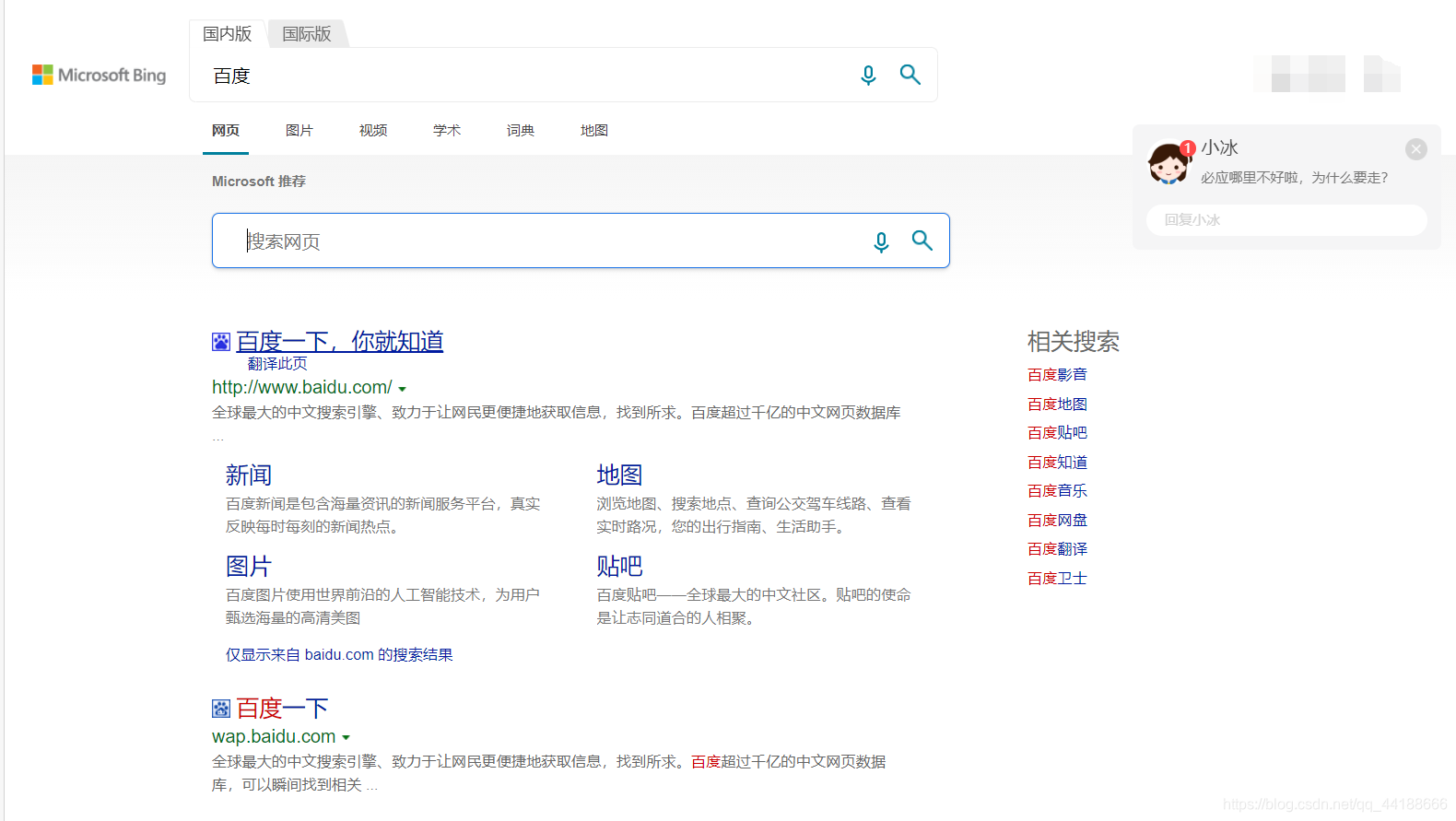Viewport: 1456px width, 821px height.
Task: Click microphone icon in Microsoft 推荐 search box
Action: 881,241
